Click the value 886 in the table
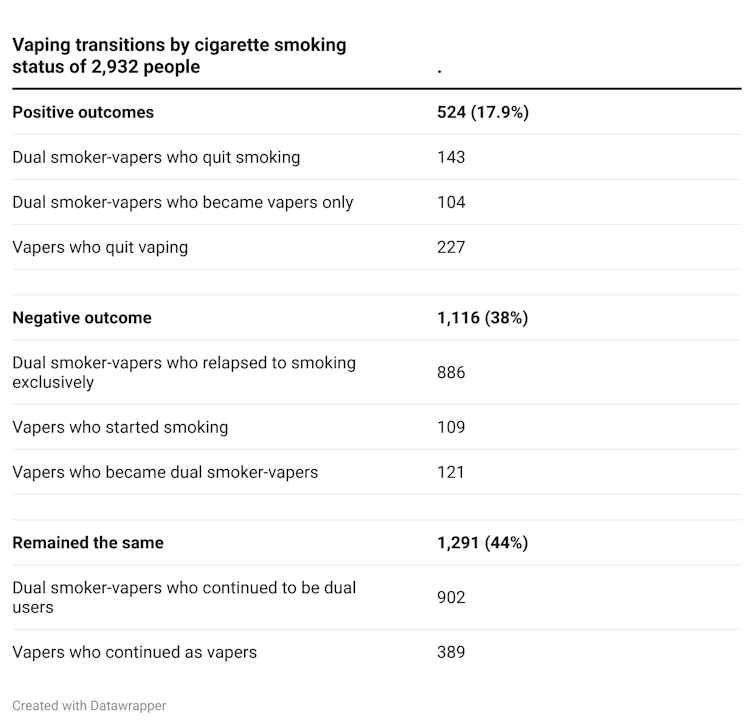The height and width of the screenshot is (726, 754). click(451, 372)
